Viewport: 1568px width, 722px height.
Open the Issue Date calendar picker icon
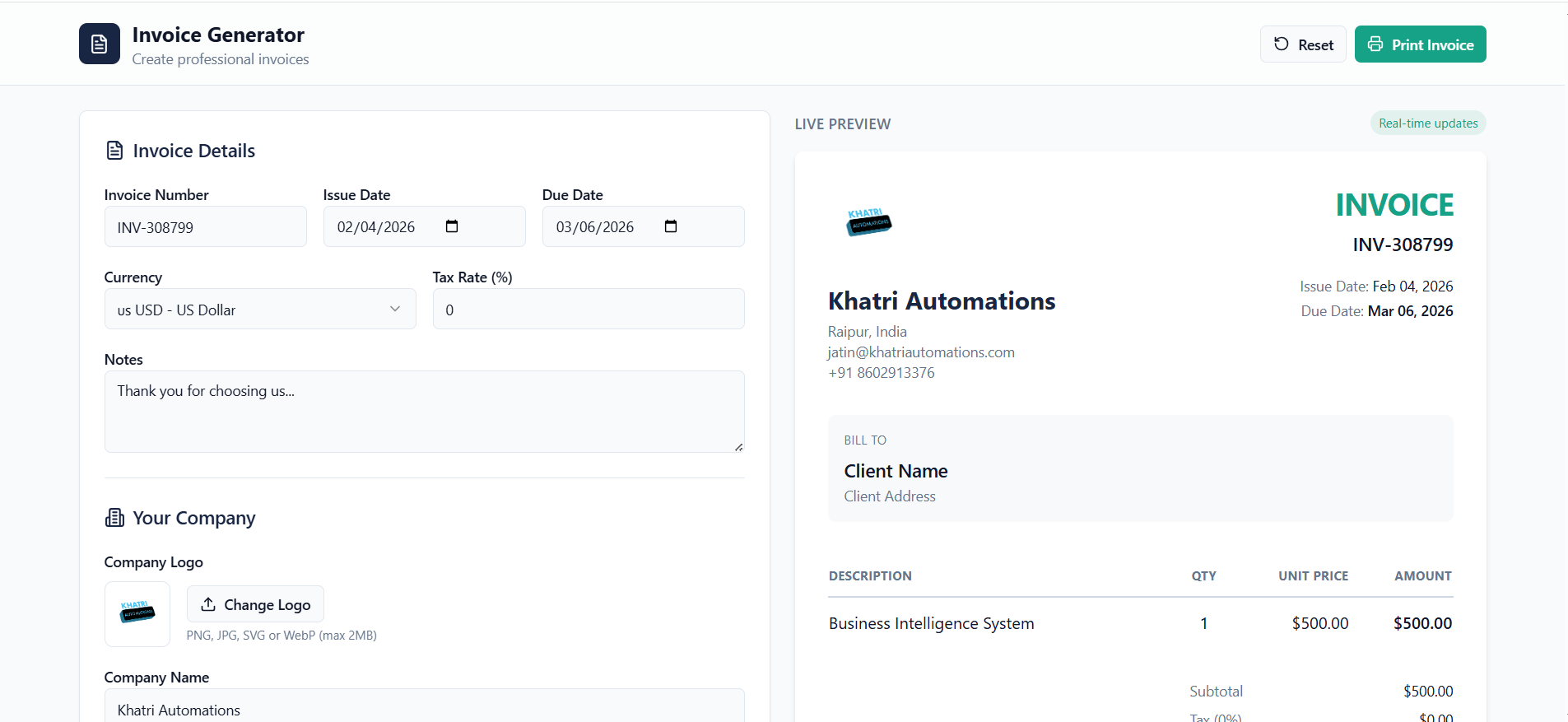[x=452, y=226]
